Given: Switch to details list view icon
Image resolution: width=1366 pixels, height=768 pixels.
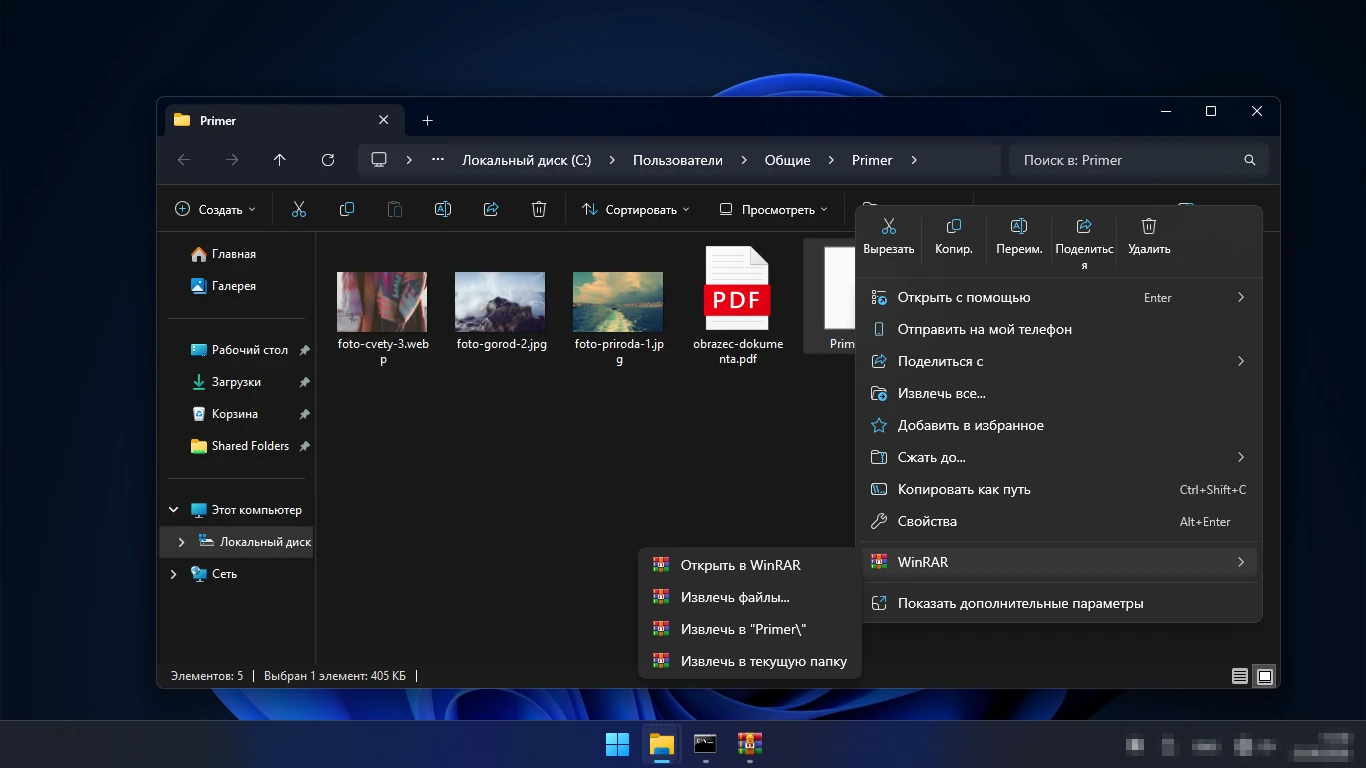Looking at the screenshot, I should [x=1240, y=676].
